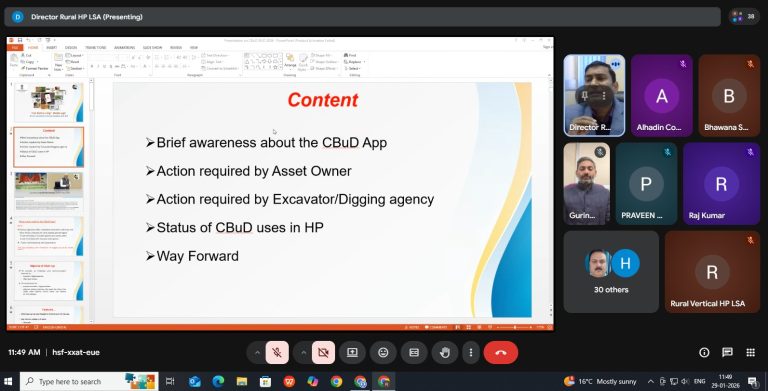Select Raj Kumar participant tile
Screen dimensions: 768x391
click(721, 184)
